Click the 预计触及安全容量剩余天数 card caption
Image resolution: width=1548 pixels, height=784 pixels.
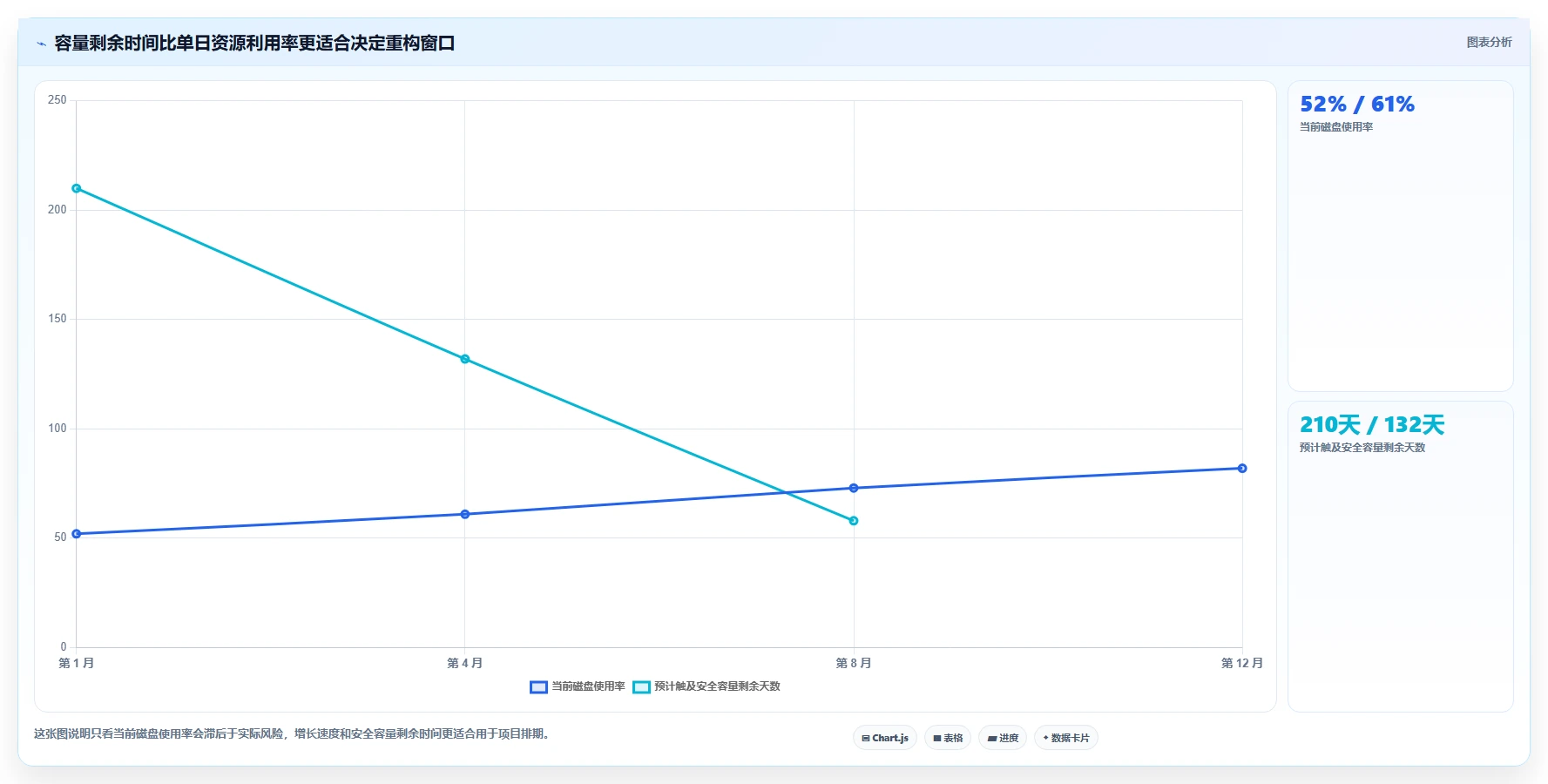coord(1362,448)
